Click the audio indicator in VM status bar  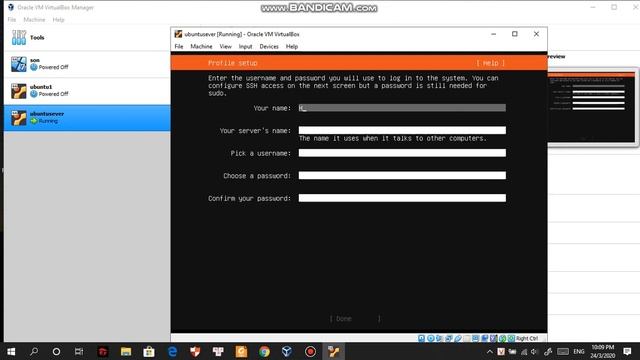(439, 338)
